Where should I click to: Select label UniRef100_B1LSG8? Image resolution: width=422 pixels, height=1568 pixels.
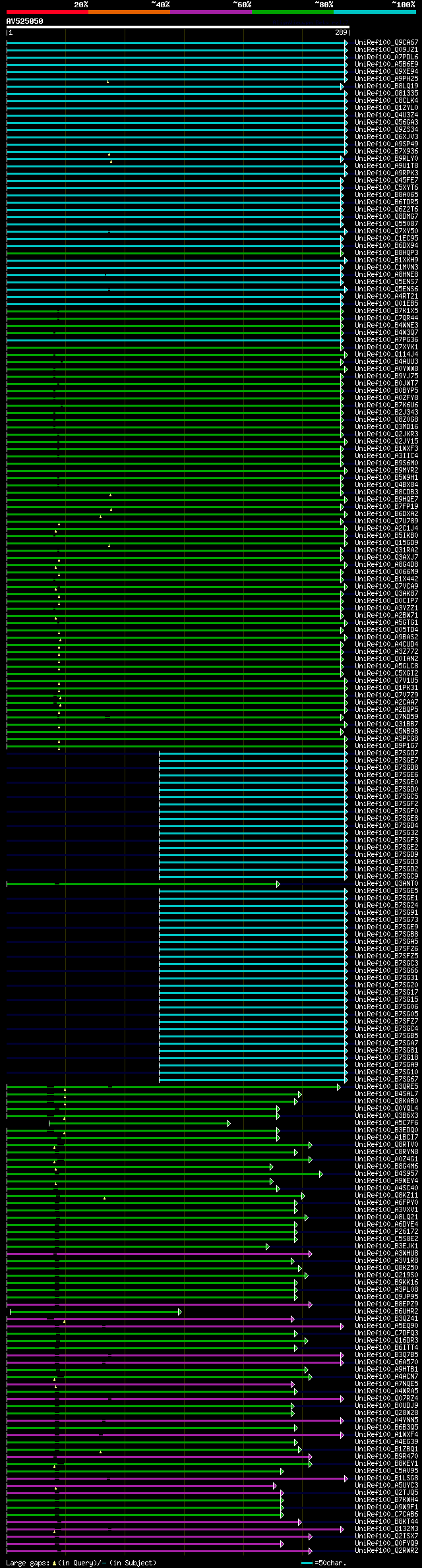[386, 1478]
